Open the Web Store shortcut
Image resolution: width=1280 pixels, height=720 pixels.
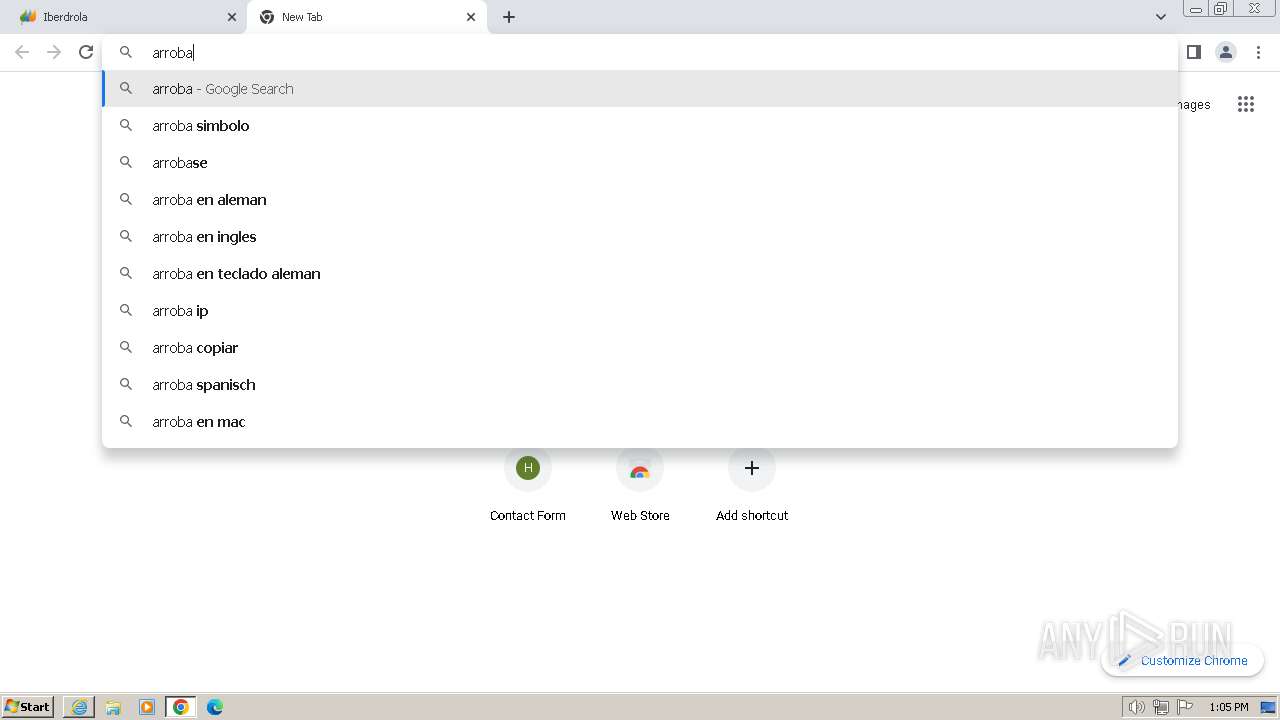[x=640, y=485]
